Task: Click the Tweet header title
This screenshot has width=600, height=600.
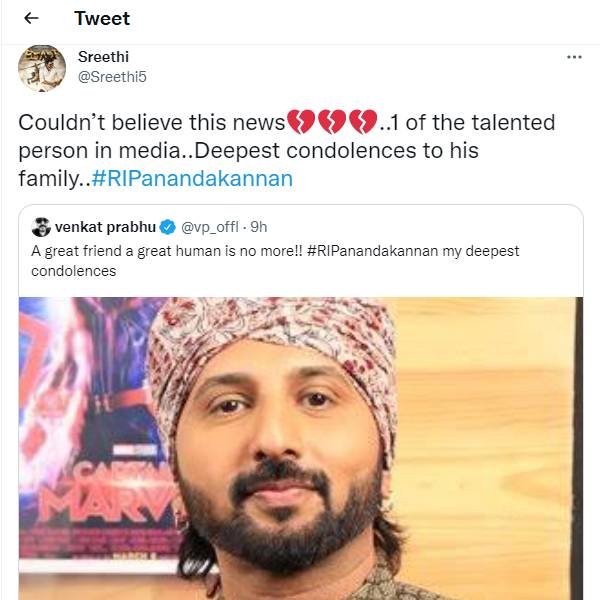Action: 102,19
